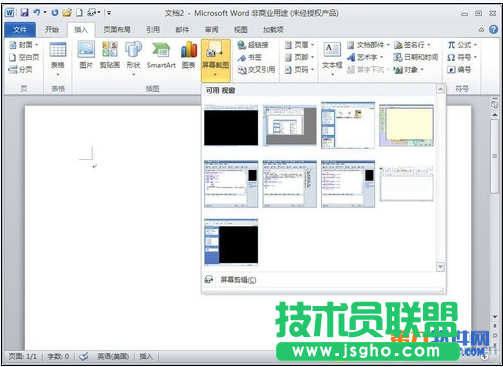
Task: Open the 形状 (Shapes) gallery
Action: 133,59
